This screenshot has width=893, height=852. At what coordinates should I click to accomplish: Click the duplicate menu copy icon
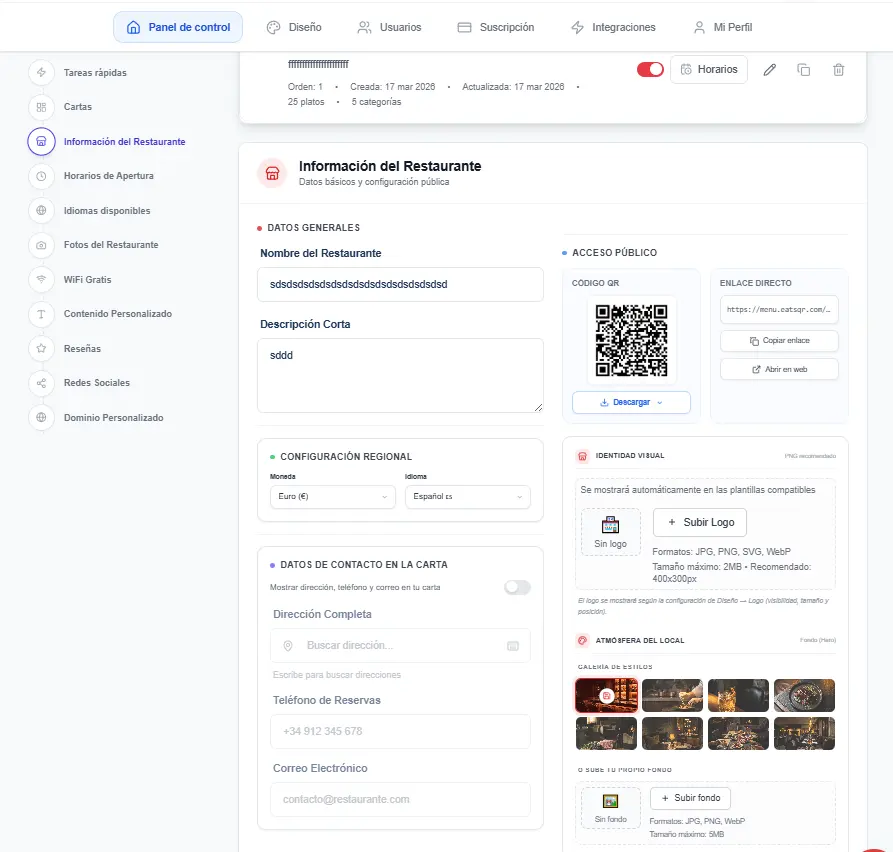point(803,70)
